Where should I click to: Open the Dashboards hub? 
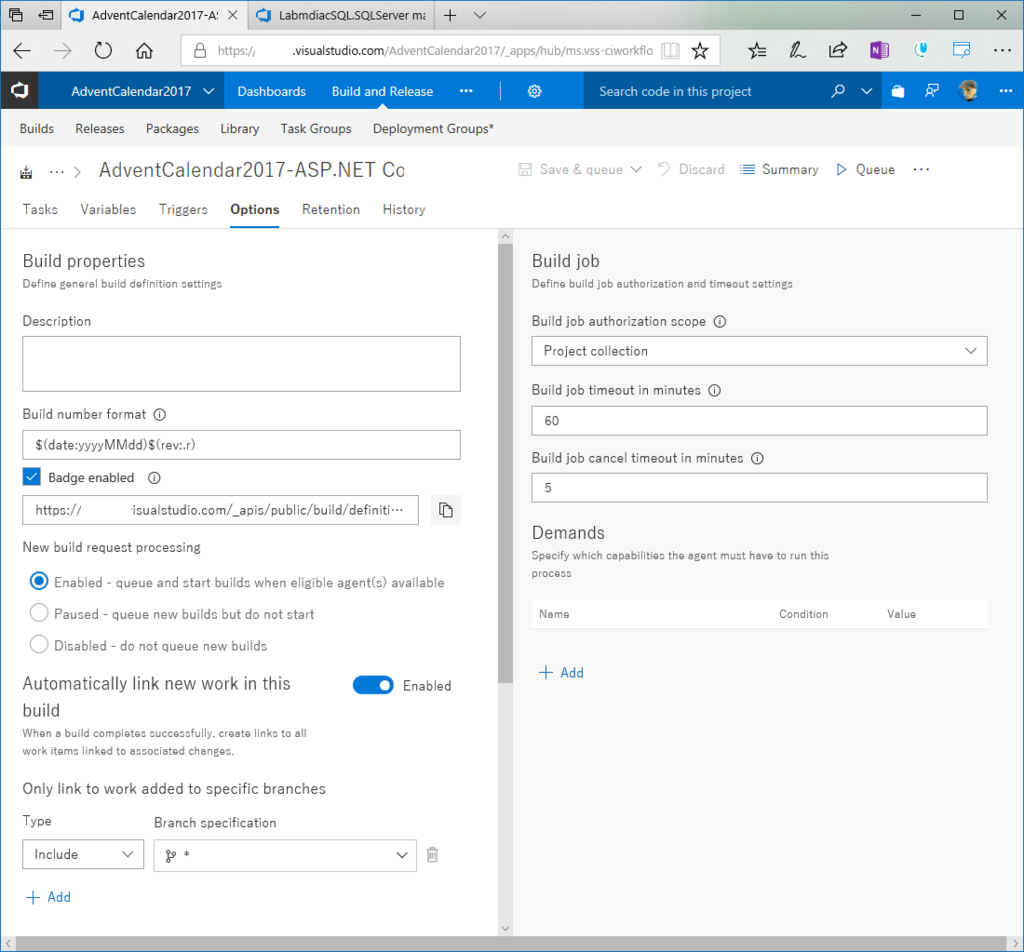pyautogui.click(x=272, y=91)
